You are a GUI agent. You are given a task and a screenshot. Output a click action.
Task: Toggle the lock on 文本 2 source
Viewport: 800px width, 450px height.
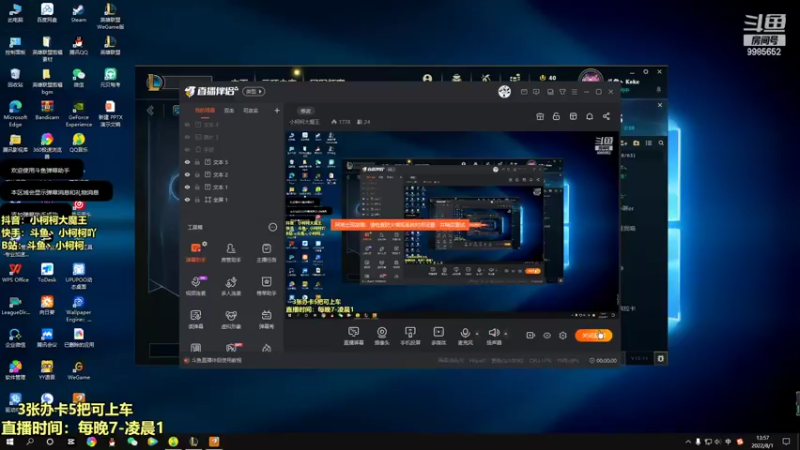coord(197,174)
